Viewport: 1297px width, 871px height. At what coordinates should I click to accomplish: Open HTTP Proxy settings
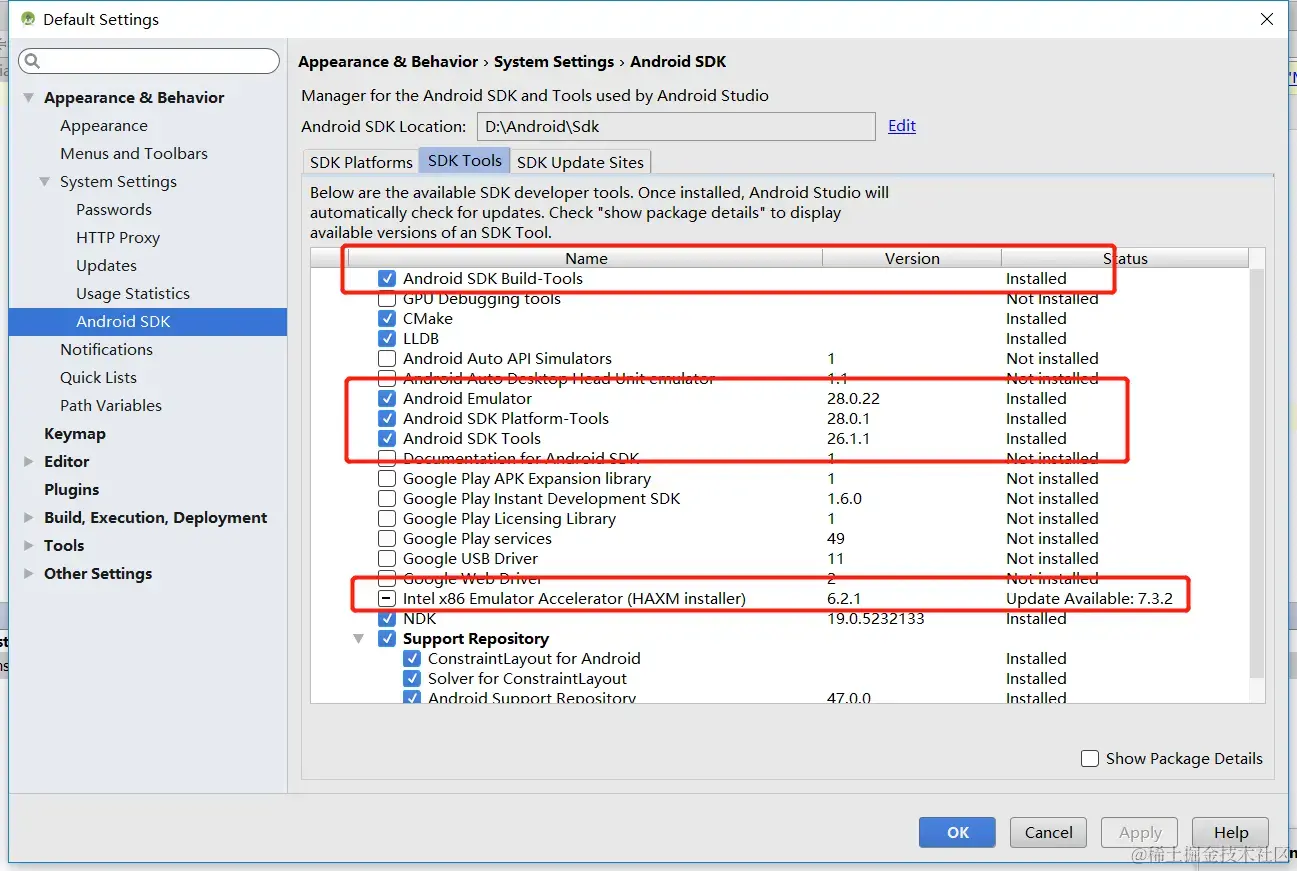(x=118, y=238)
